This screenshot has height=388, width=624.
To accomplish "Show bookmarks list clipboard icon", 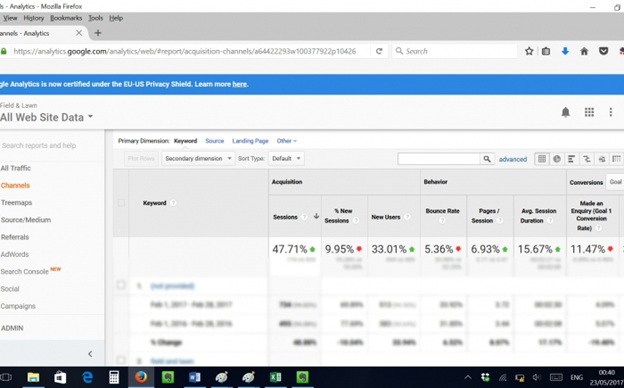I will click(x=546, y=51).
